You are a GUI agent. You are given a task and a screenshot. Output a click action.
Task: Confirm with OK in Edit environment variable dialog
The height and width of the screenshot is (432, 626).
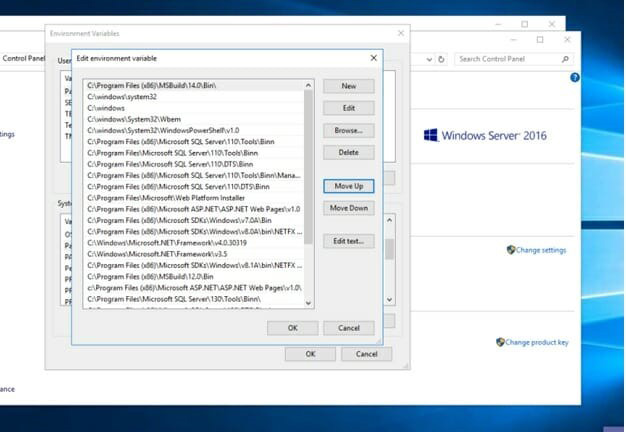click(292, 328)
